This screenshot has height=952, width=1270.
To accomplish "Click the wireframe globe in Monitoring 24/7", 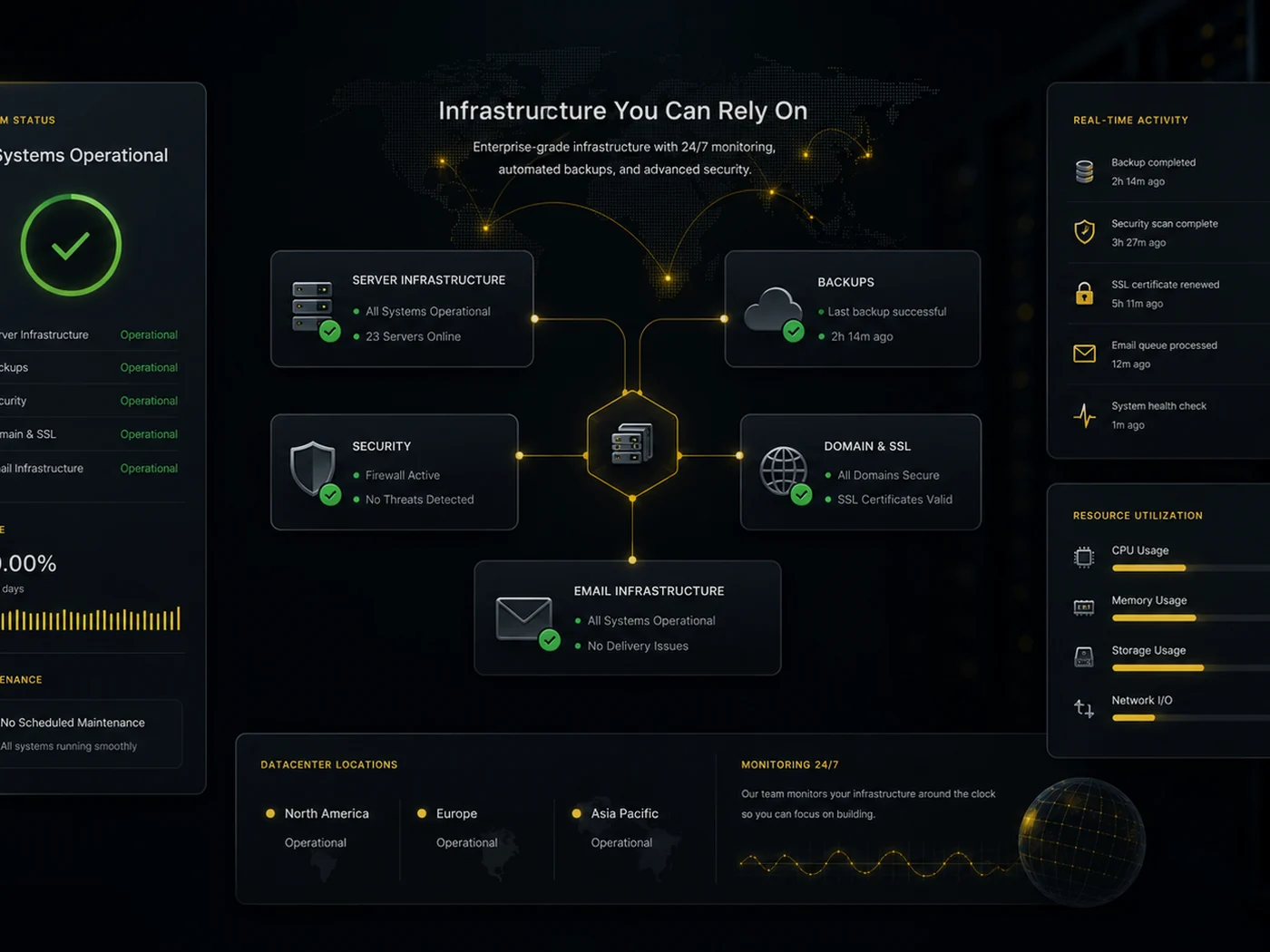I will (x=1081, y=841).
